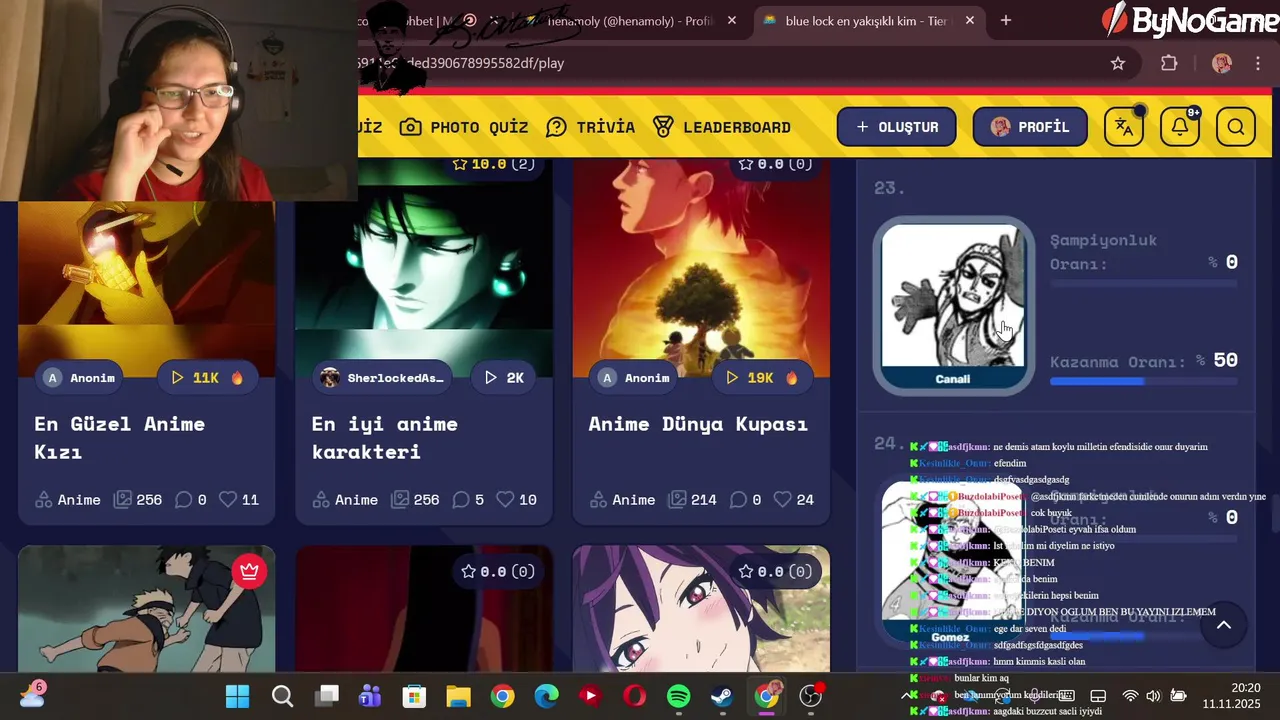Click the crown badge on the Naruto card
Viewport: 1280px width, 720px height.
coord(249,571)
